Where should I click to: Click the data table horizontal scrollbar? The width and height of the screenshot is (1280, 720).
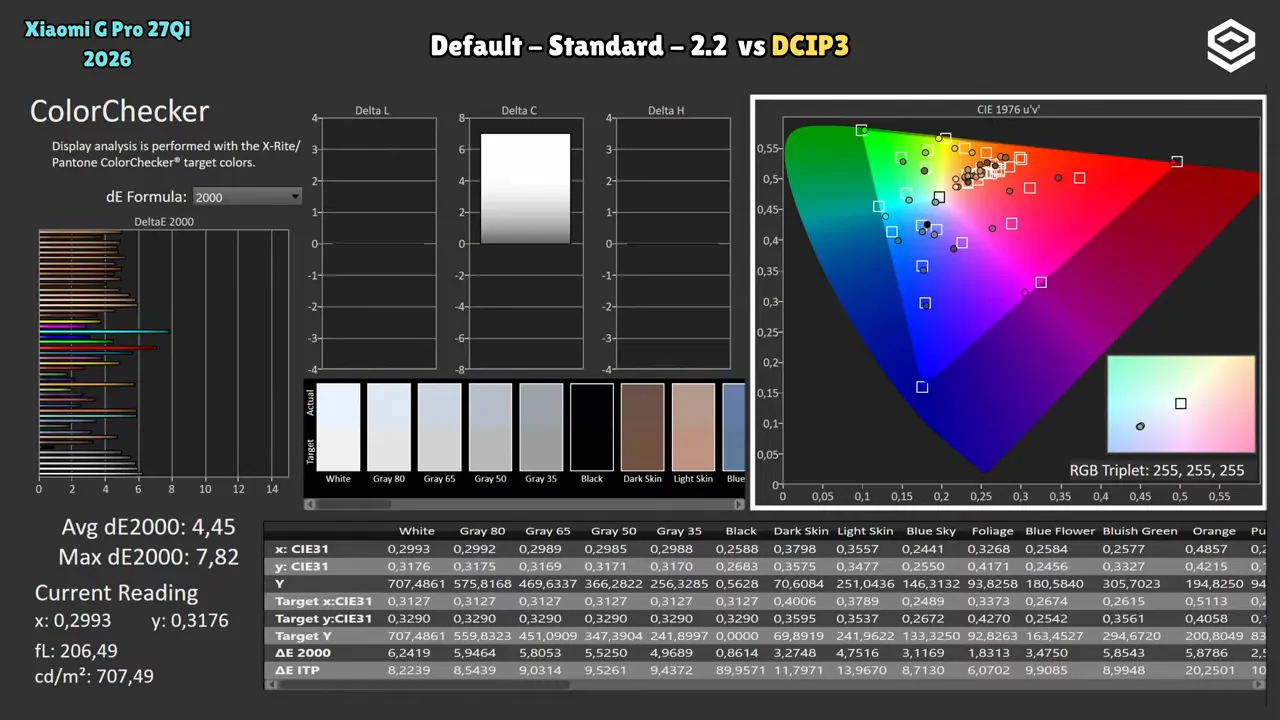pos(765,686)
